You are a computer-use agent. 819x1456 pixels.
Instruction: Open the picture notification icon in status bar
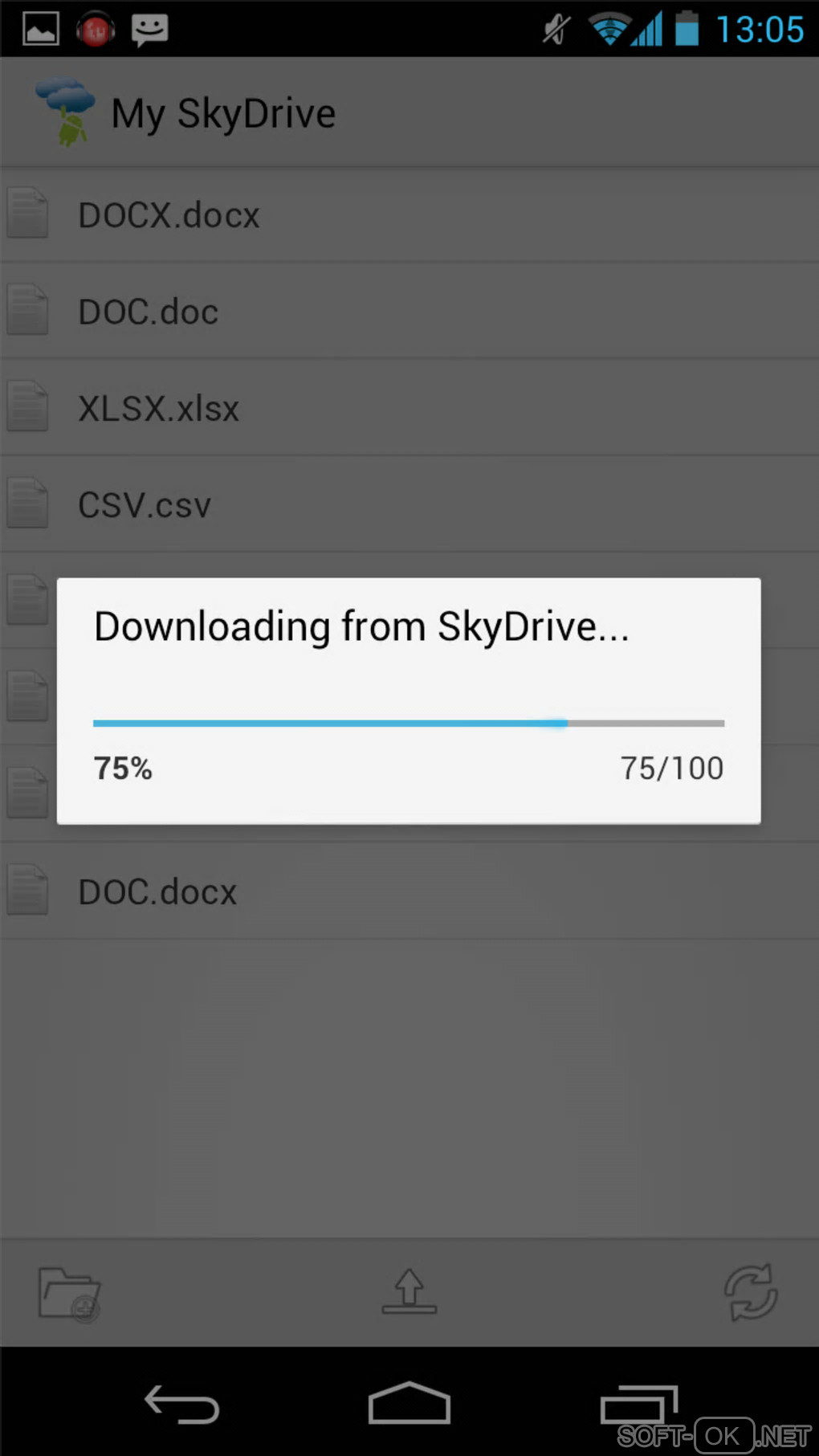tap(40, 30)
